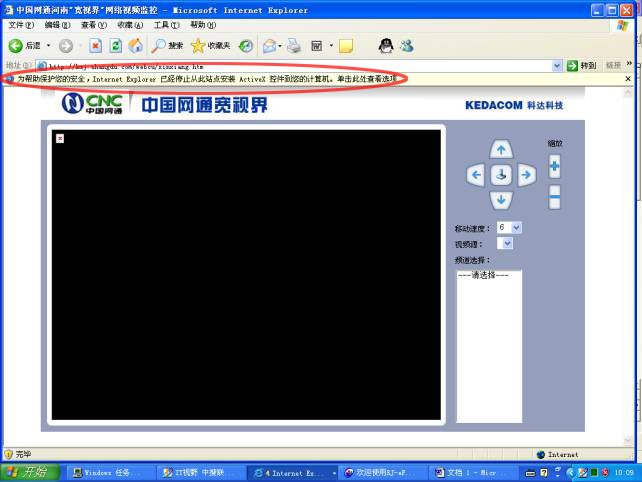Click the IE Refresh toolbar icon
Screen dimensions: 642x482
[115, 45]
